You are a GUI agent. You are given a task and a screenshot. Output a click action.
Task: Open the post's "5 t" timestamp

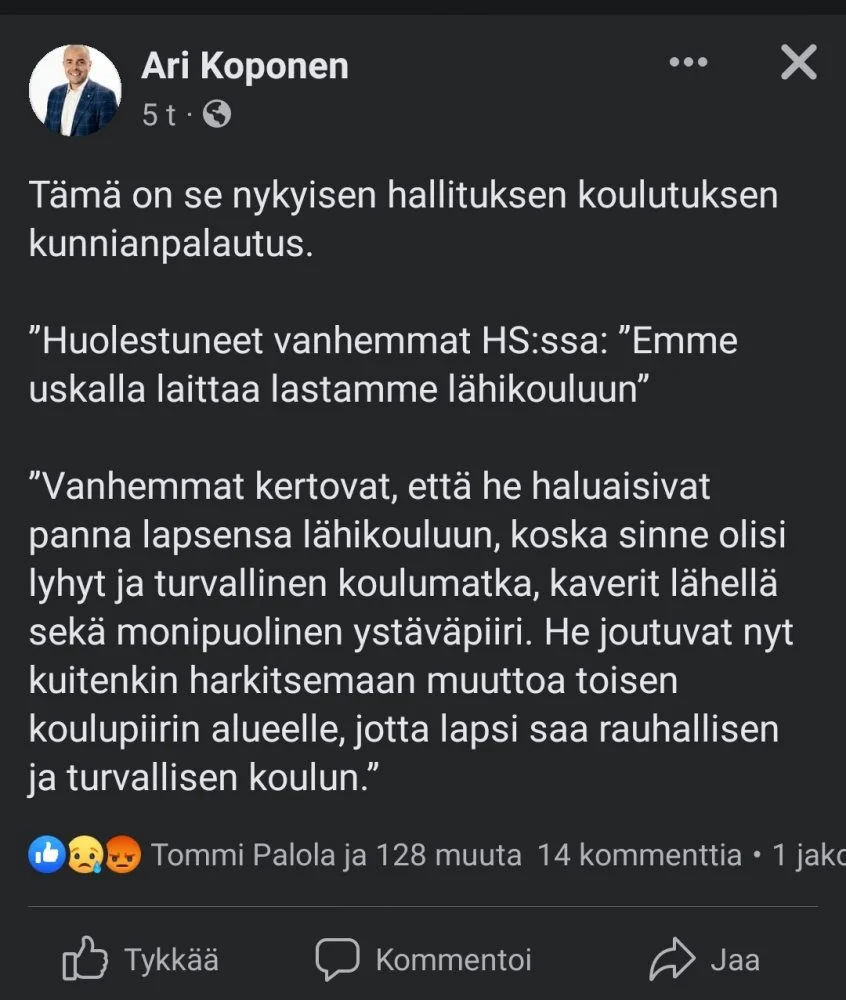click(x=158, y=116)
